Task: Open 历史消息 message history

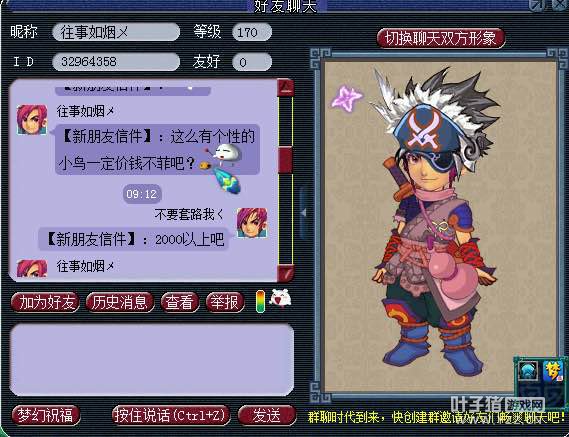Action: point(120,302)
